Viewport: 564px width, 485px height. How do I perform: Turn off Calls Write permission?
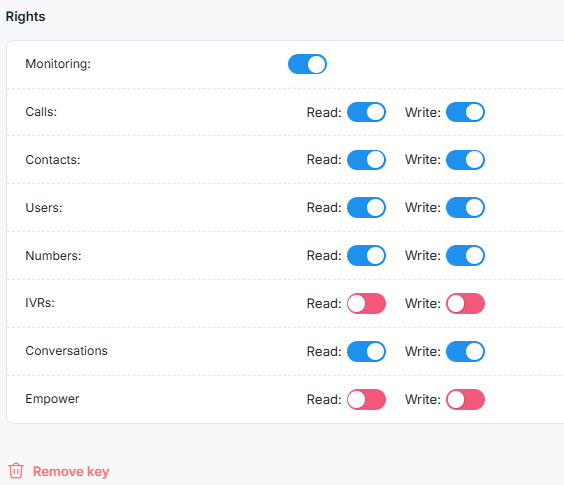tap(465, 112)
